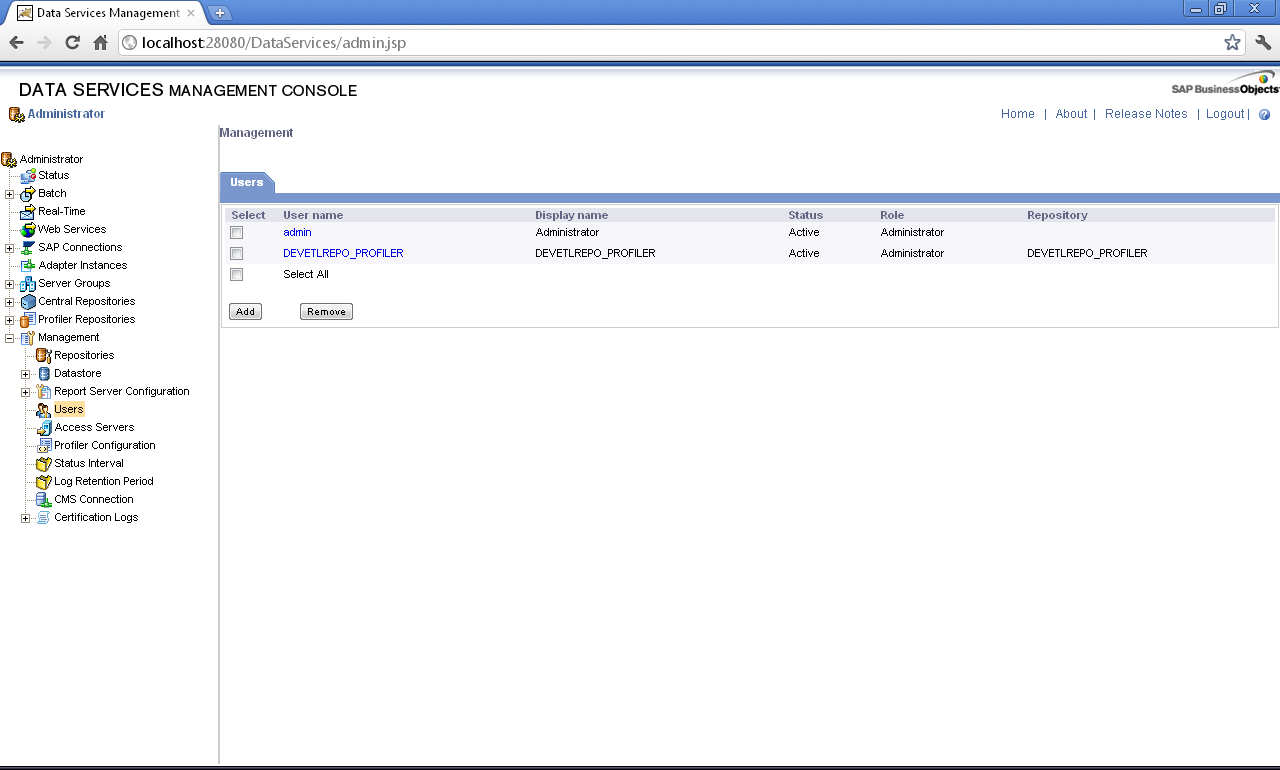Click the Remove button
The height and width of the screenshot is (770, 1280).
(326, 312)
